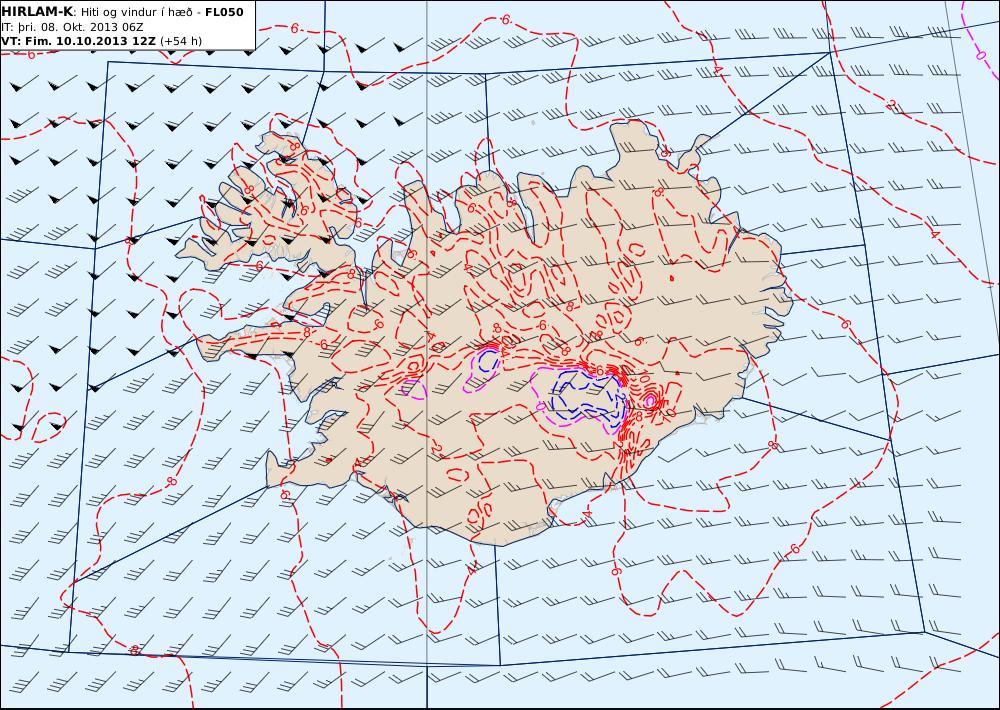
Task: Select the '(+54 h)' forecast offset text
Action: tap(181, 41)
